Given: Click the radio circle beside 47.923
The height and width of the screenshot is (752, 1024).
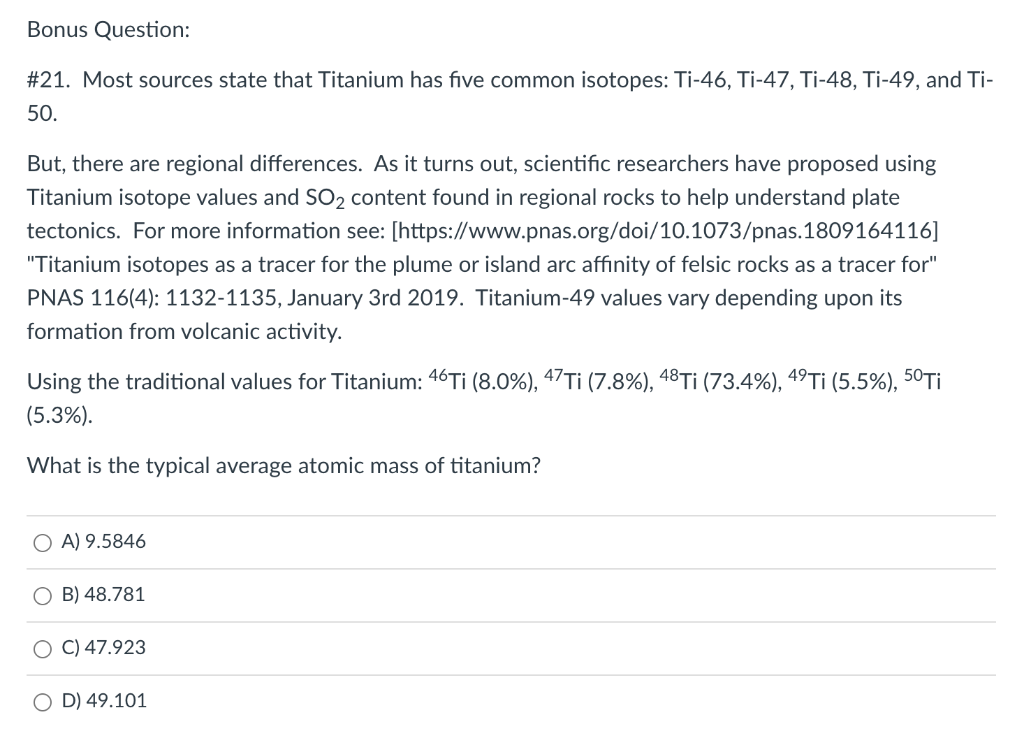Looking at the screenshot, I should point(41,647).
